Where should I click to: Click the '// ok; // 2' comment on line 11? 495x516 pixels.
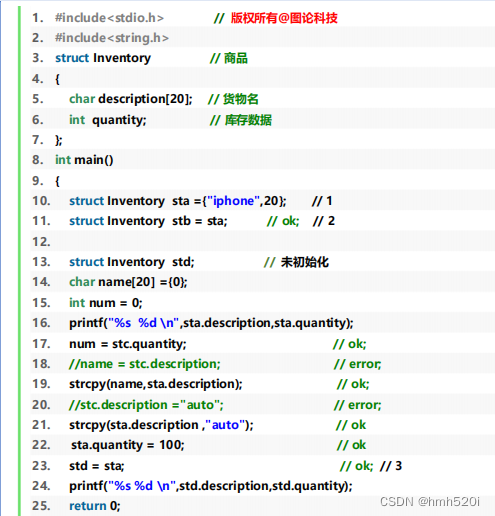click(301, 221)
